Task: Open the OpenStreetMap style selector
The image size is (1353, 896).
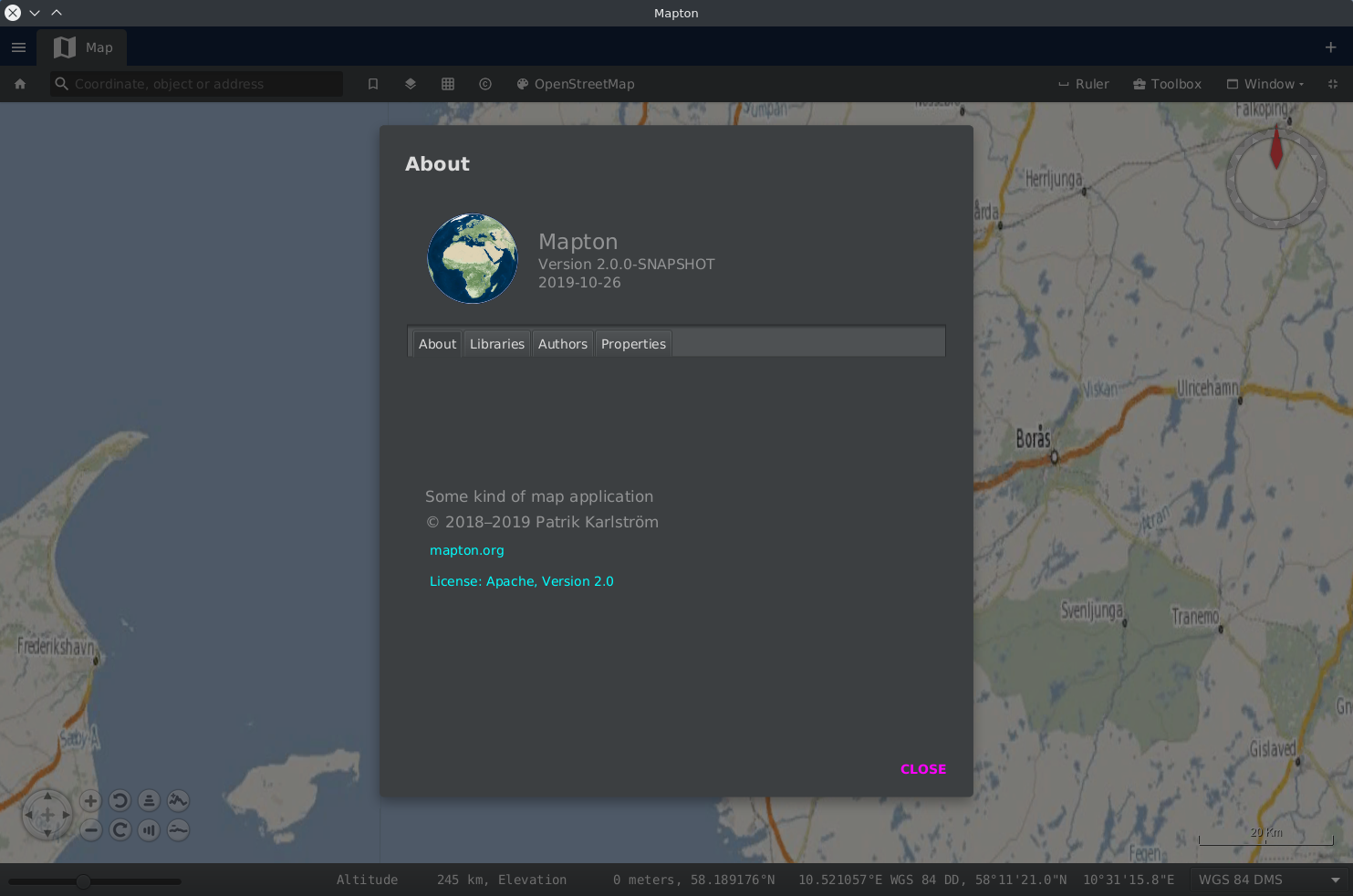Action: click(x=575, y=84)
